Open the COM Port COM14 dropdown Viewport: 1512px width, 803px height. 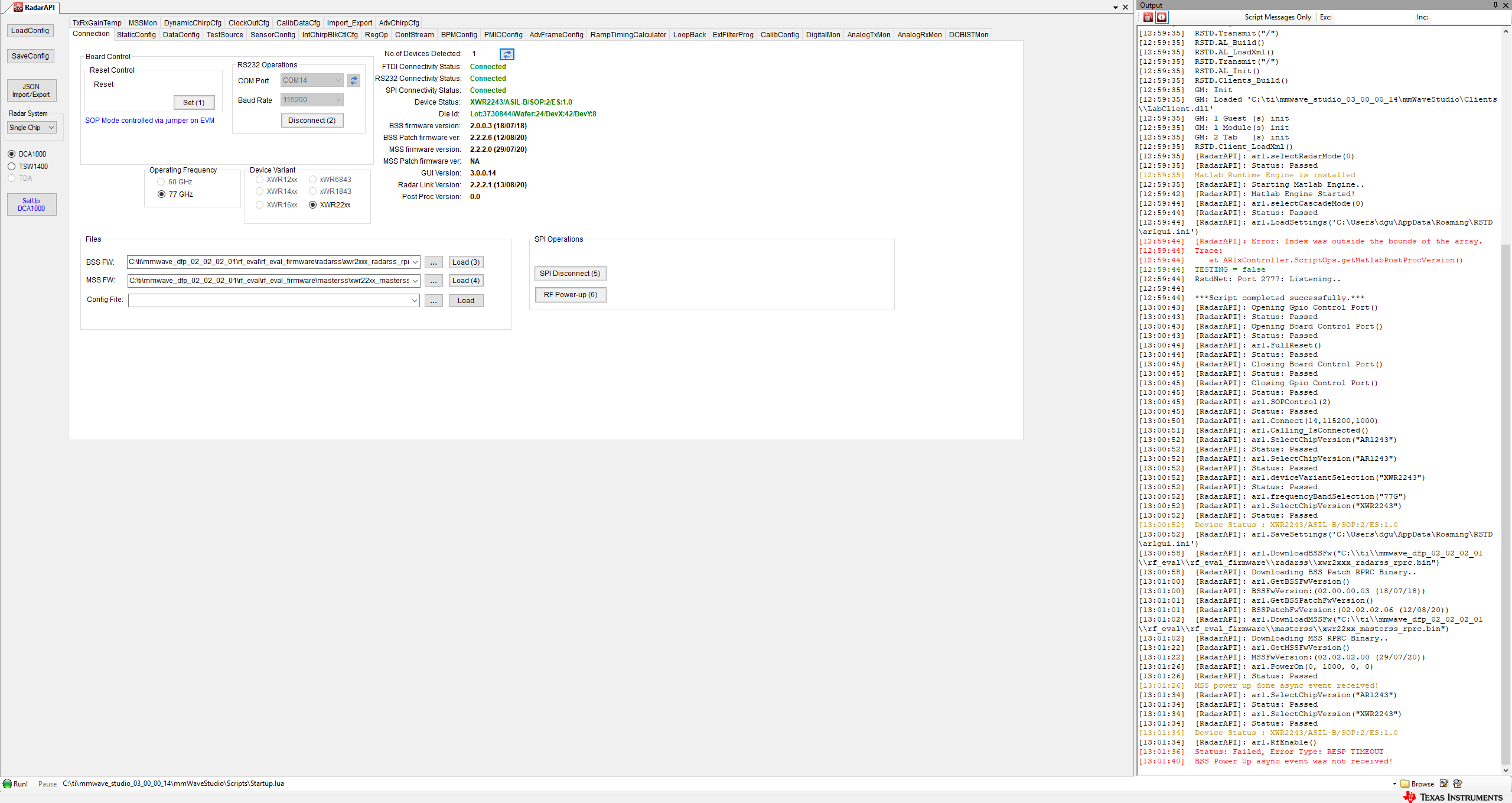point(312,80)
